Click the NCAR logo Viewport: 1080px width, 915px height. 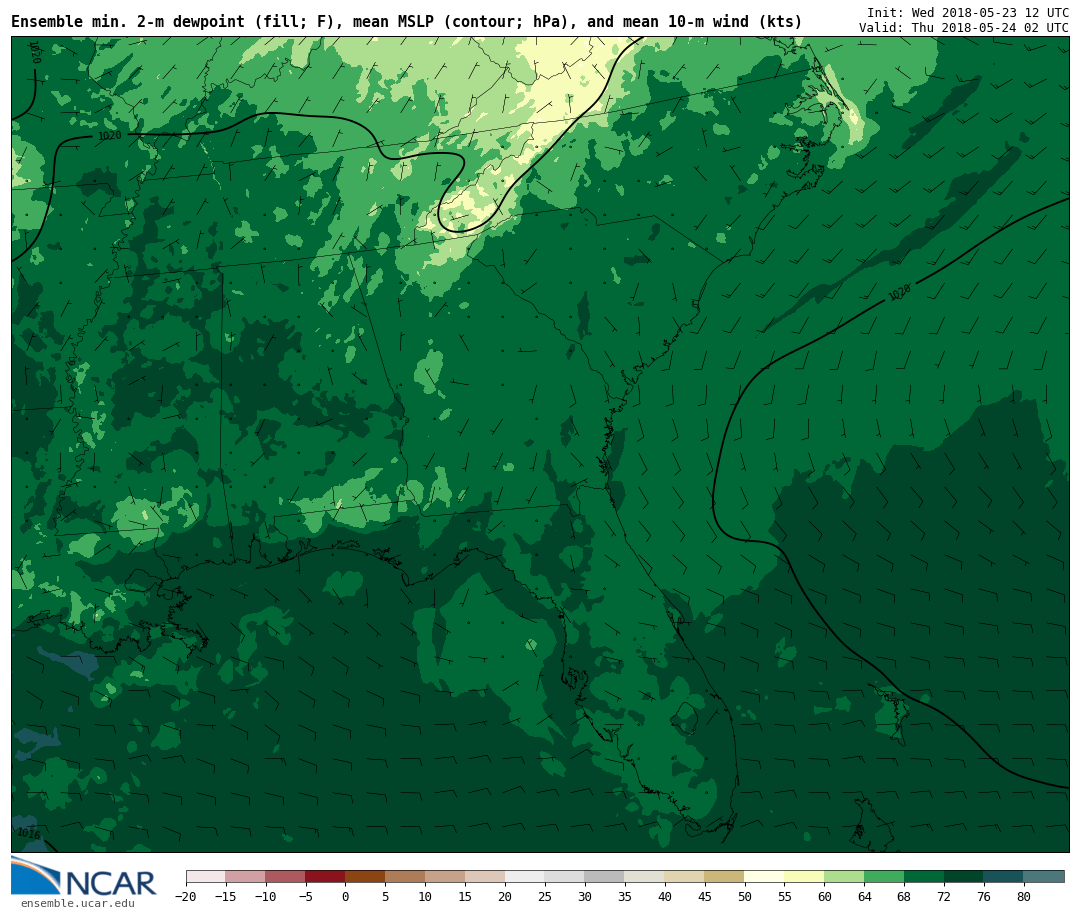(x=84, y=877)
